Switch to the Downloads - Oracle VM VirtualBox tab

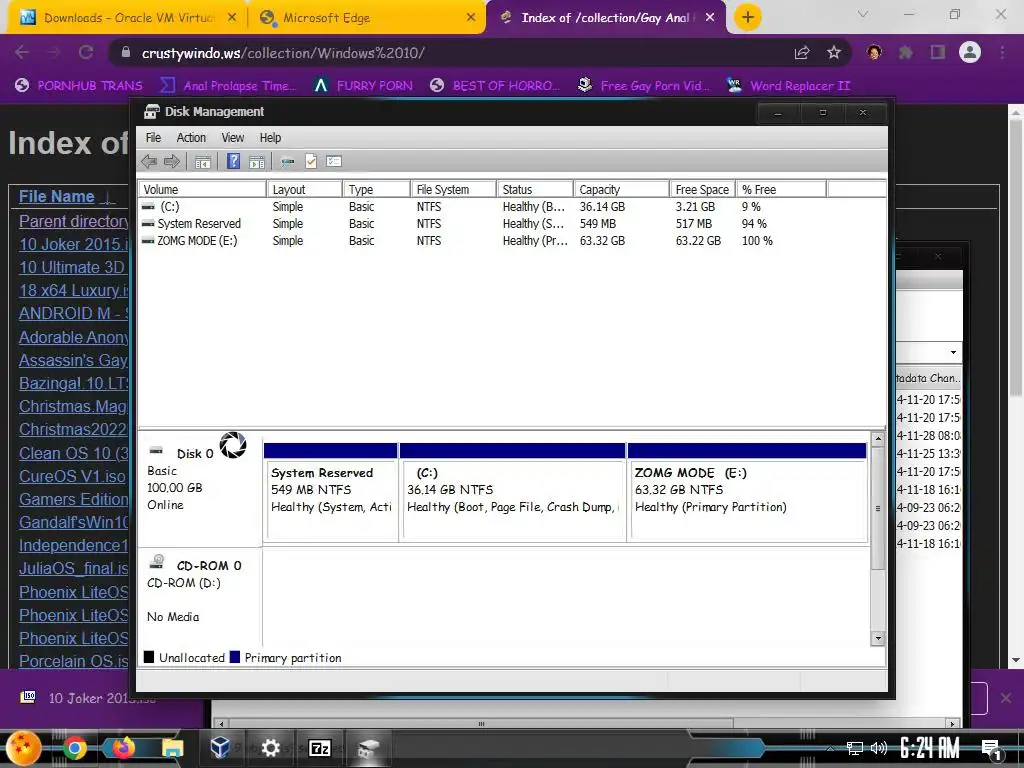tap(128, 18)
